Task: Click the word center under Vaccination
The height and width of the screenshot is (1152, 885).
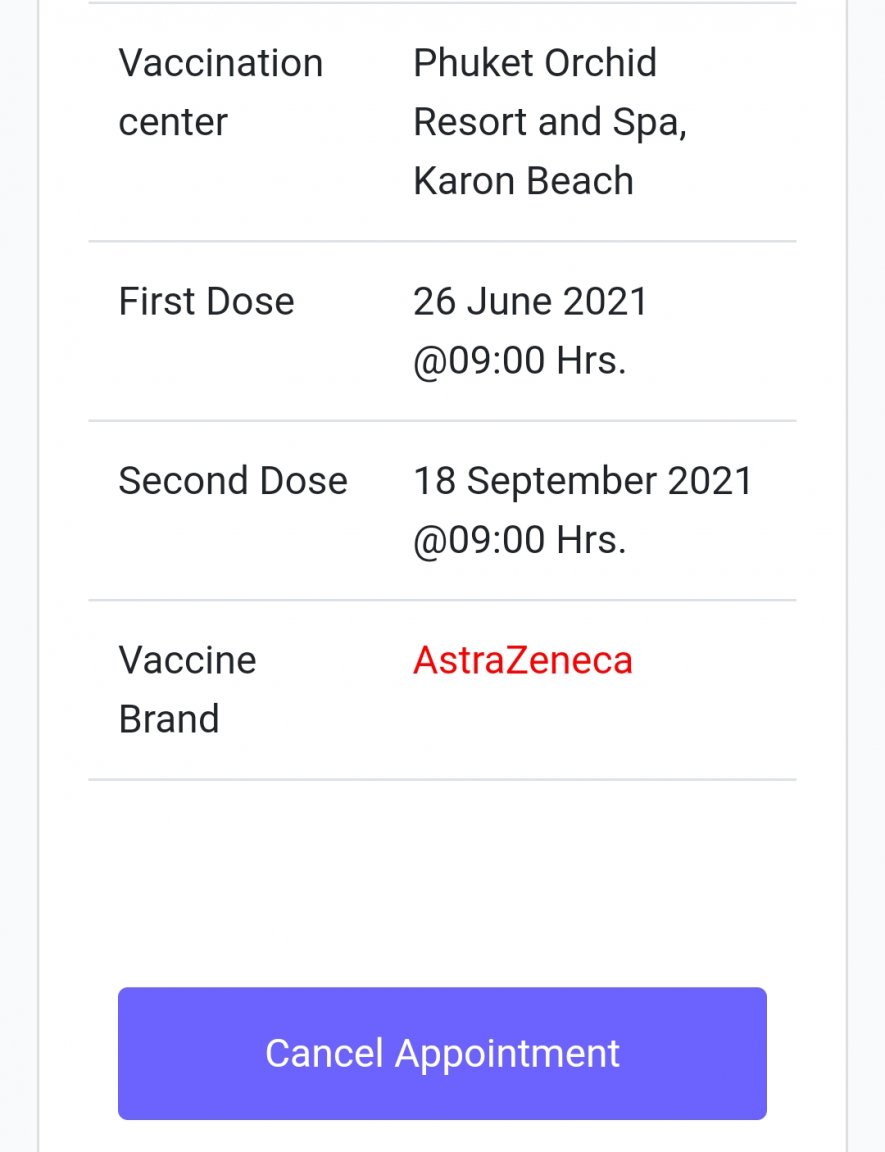Action: [x=173, y=123]
